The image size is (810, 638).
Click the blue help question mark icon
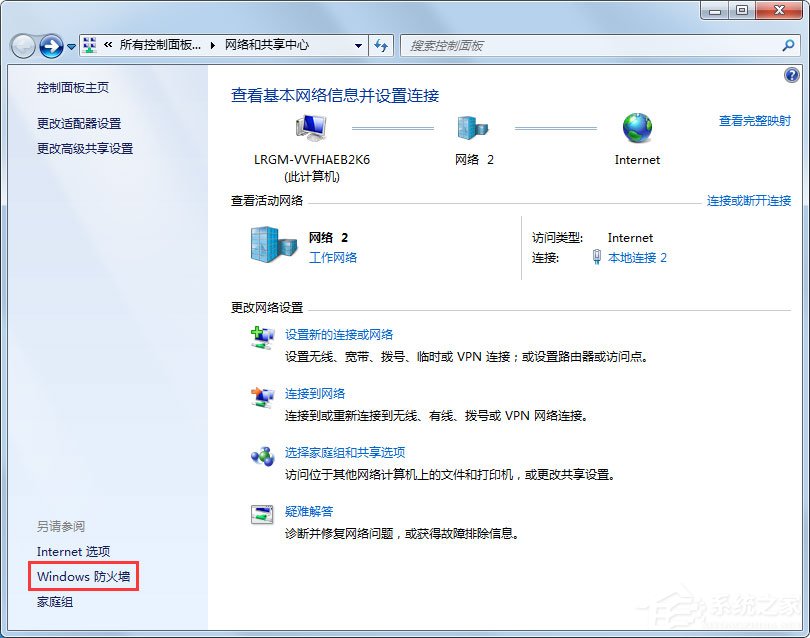(x=792, y=74)
